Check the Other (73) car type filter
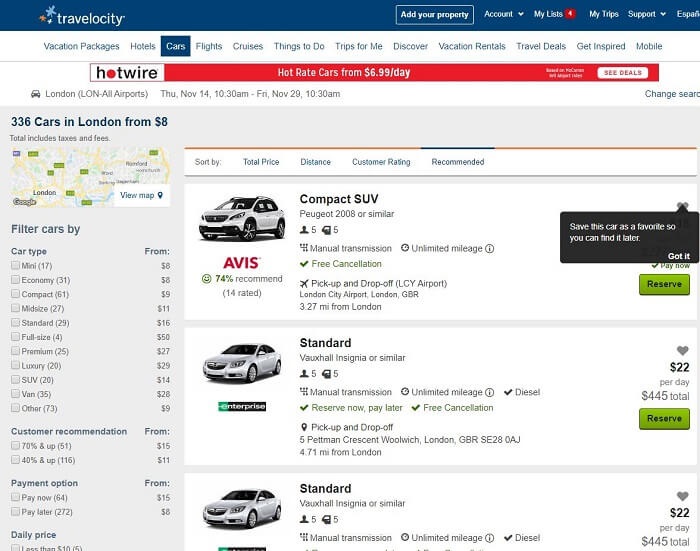The height and width of the screenshot is (551, 700). click(x=15, y=408)
